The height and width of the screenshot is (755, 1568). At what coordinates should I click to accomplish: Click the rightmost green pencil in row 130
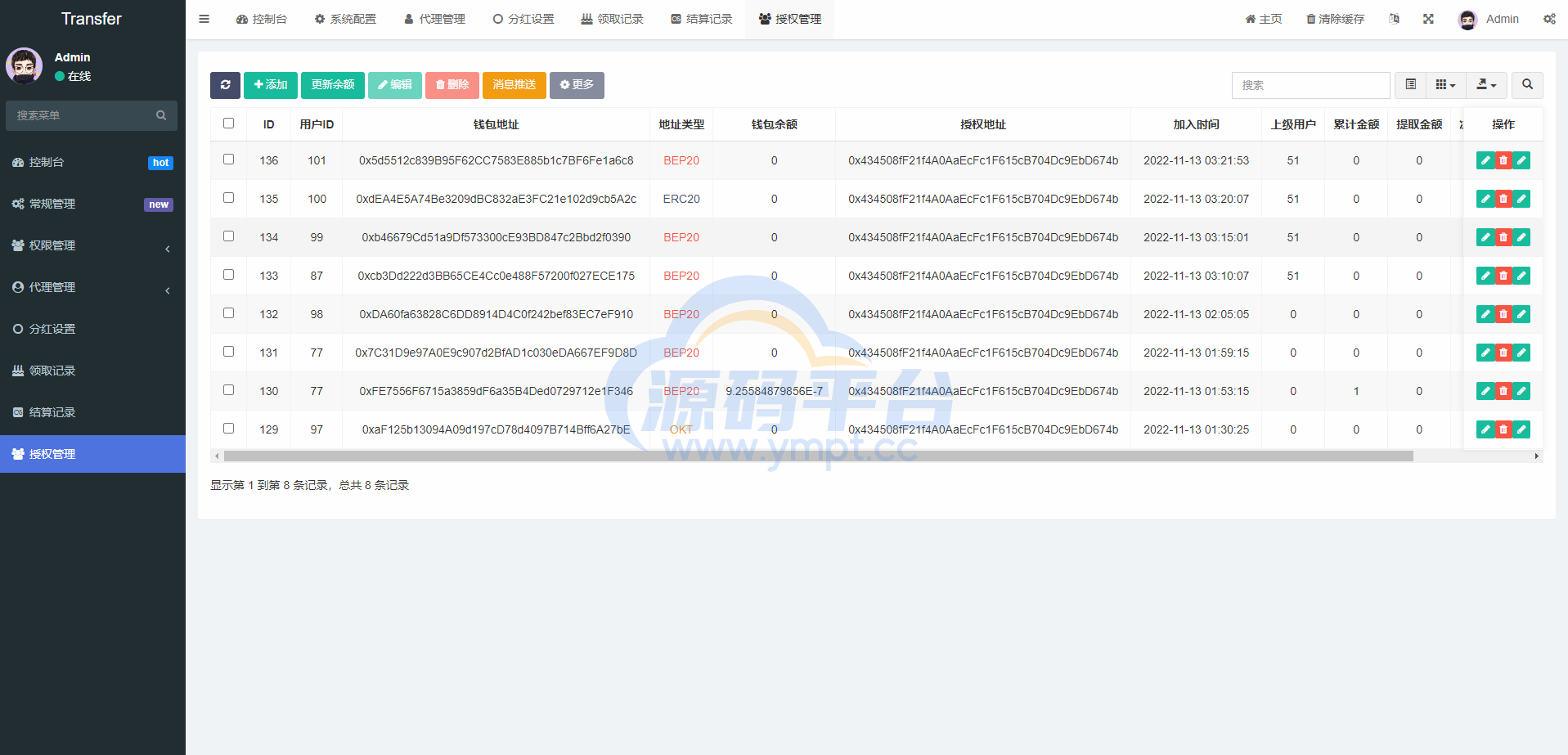(1521, 391)
